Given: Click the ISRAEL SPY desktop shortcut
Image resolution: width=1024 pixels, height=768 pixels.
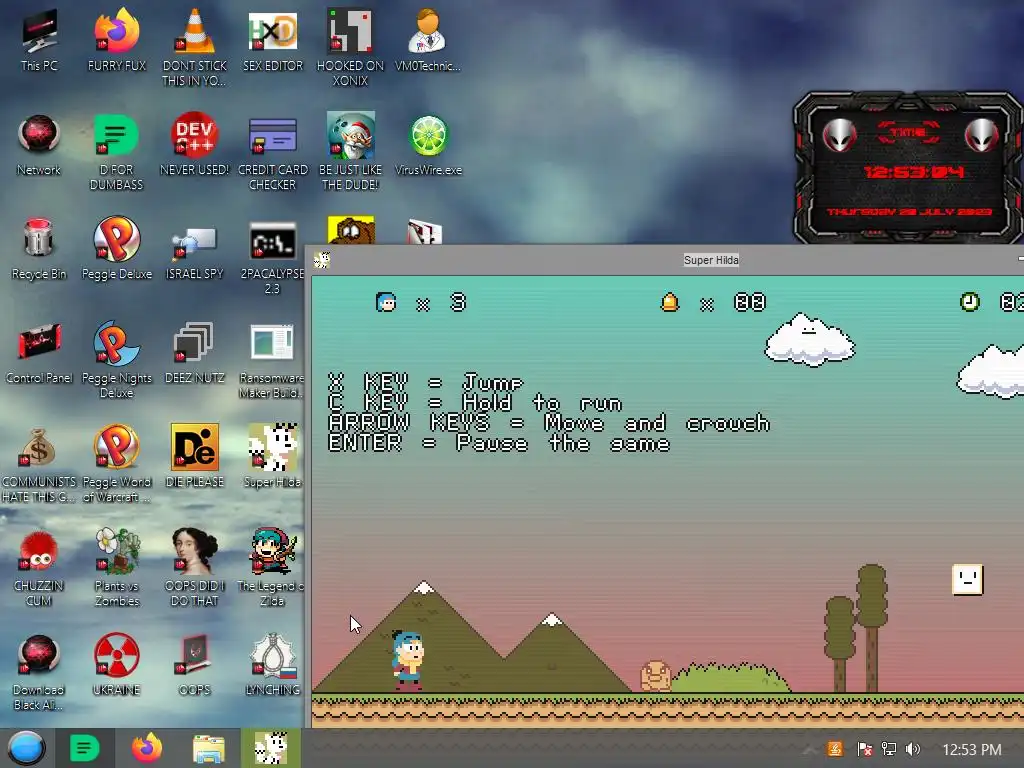Looking at the screenshot, I should (x=195, y=253).
